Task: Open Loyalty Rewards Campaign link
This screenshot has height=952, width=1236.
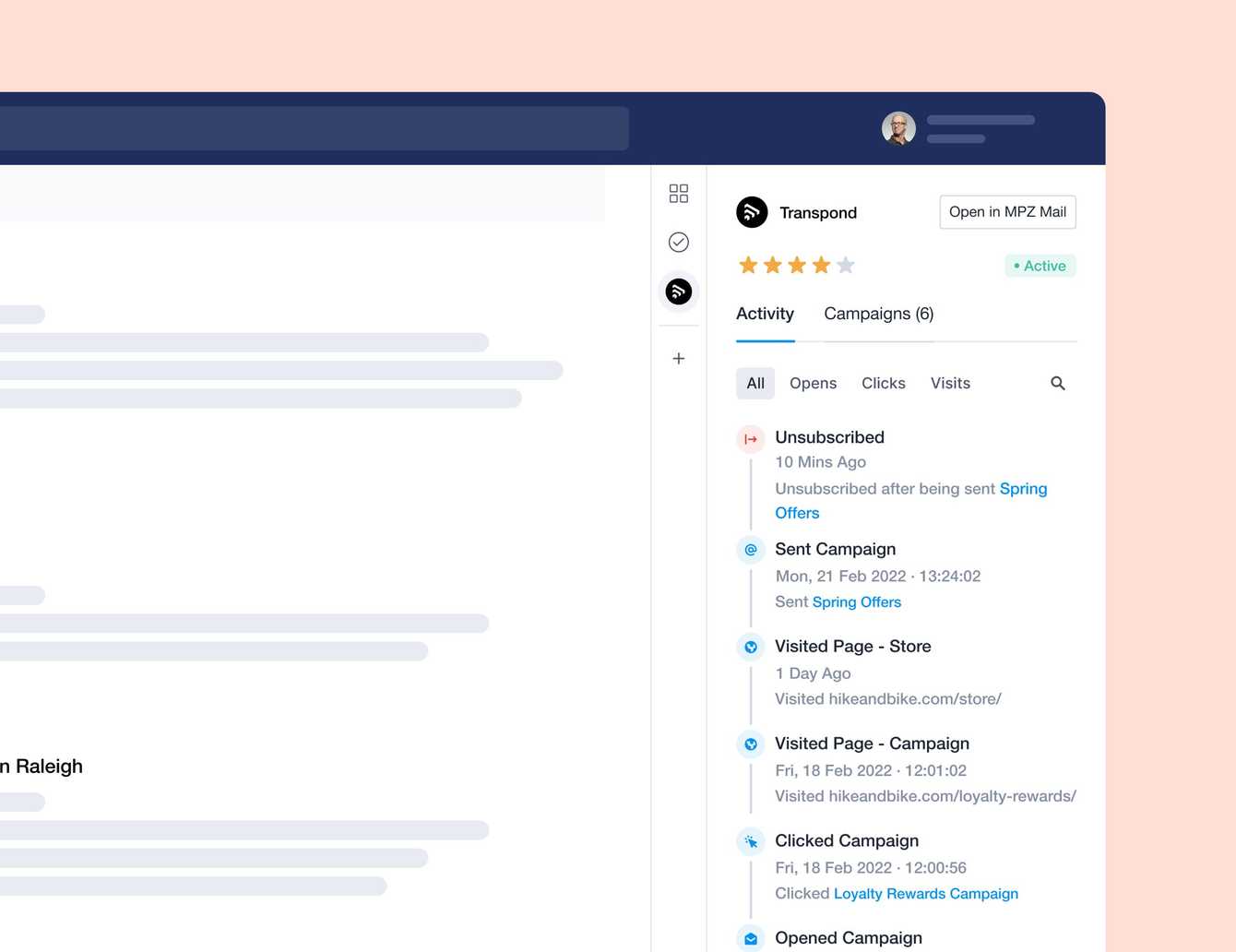Action: 926,894
